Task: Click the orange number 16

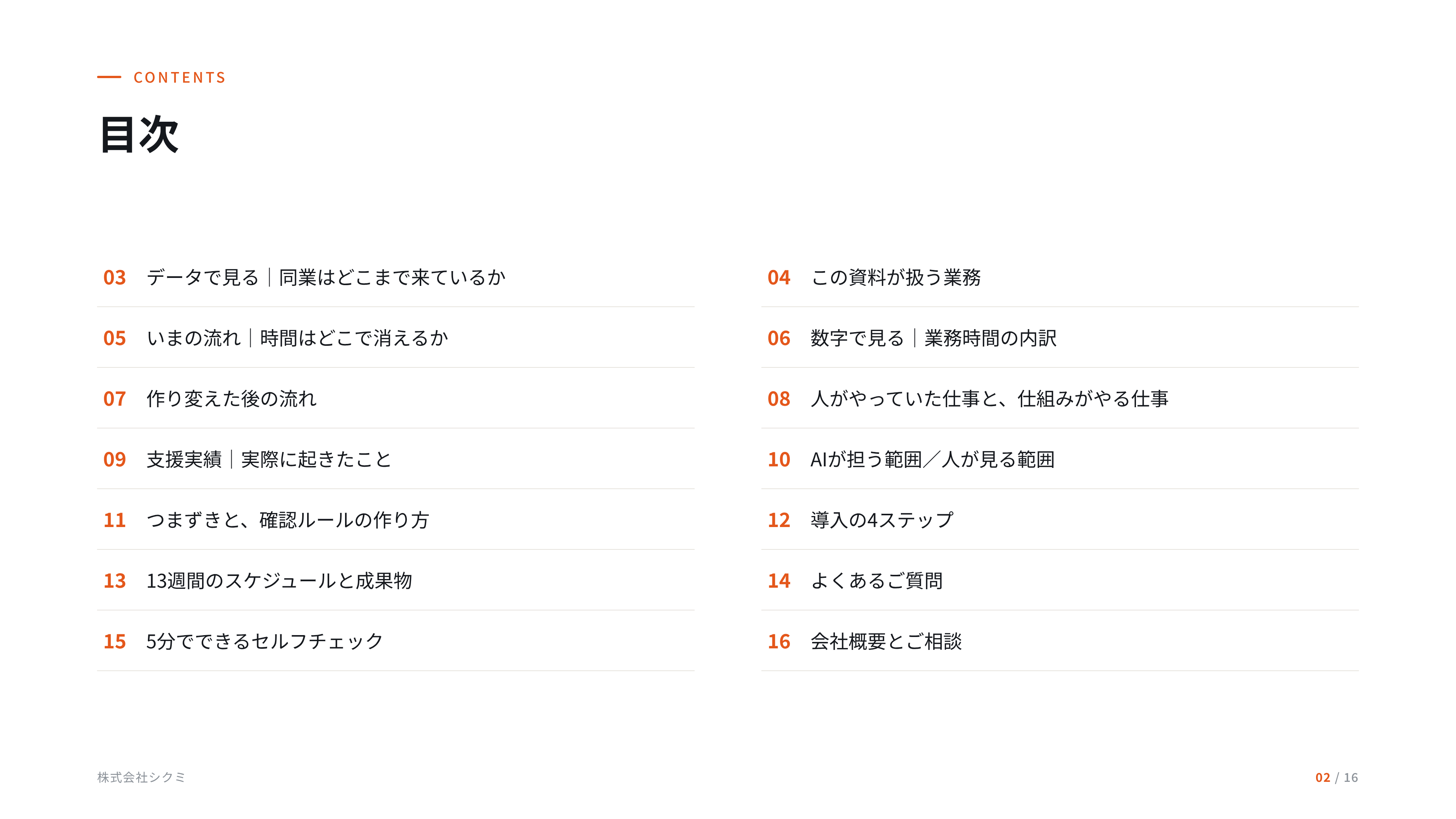Action: 779,642
